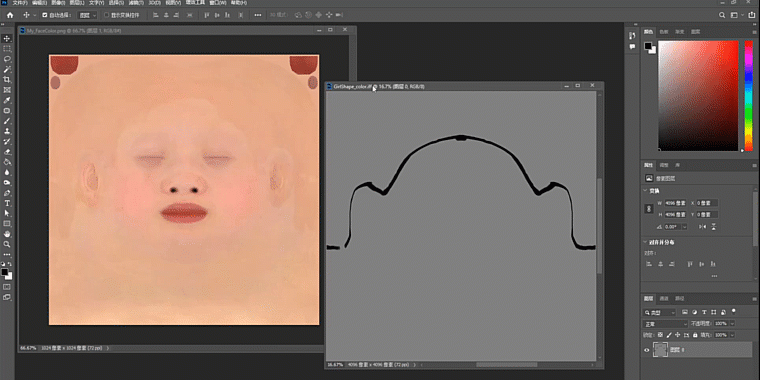Open Move tool preset dropdown arrow

coord(34,15)
